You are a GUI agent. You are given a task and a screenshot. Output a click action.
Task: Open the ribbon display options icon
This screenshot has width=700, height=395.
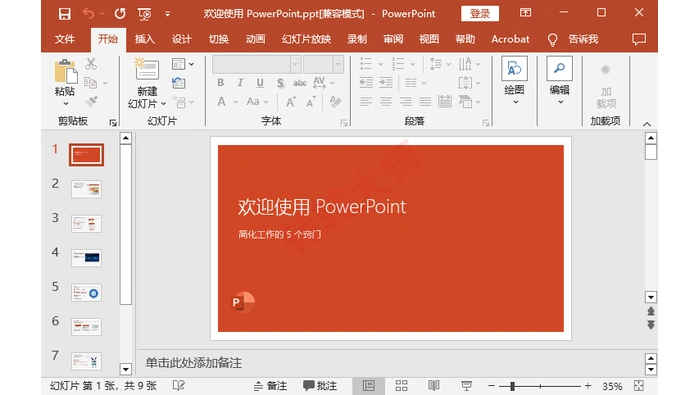(525, 12)
